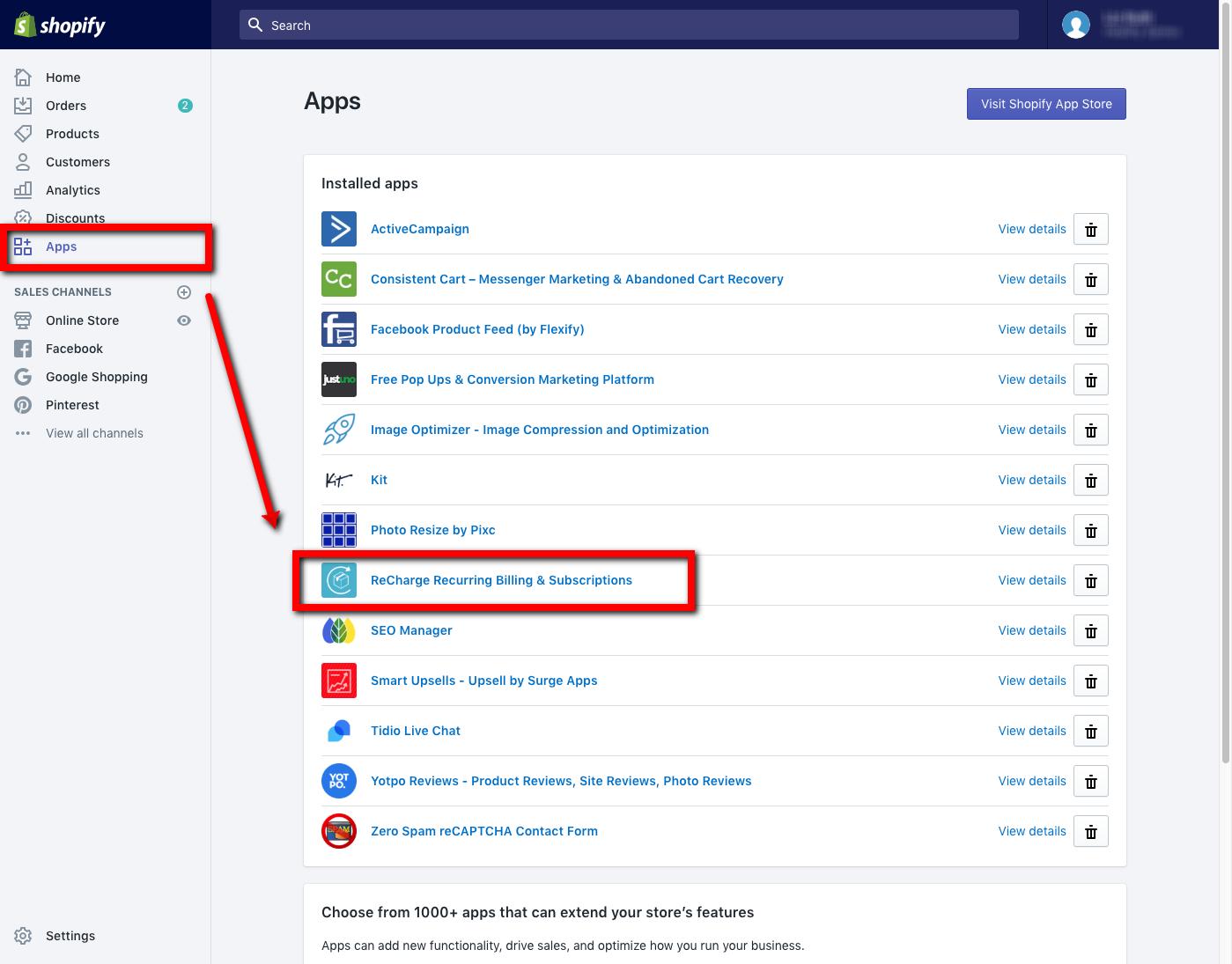
Task: Click the Tidio Live Chat icon
Action: pyautogui.click(x=339, y=731)
